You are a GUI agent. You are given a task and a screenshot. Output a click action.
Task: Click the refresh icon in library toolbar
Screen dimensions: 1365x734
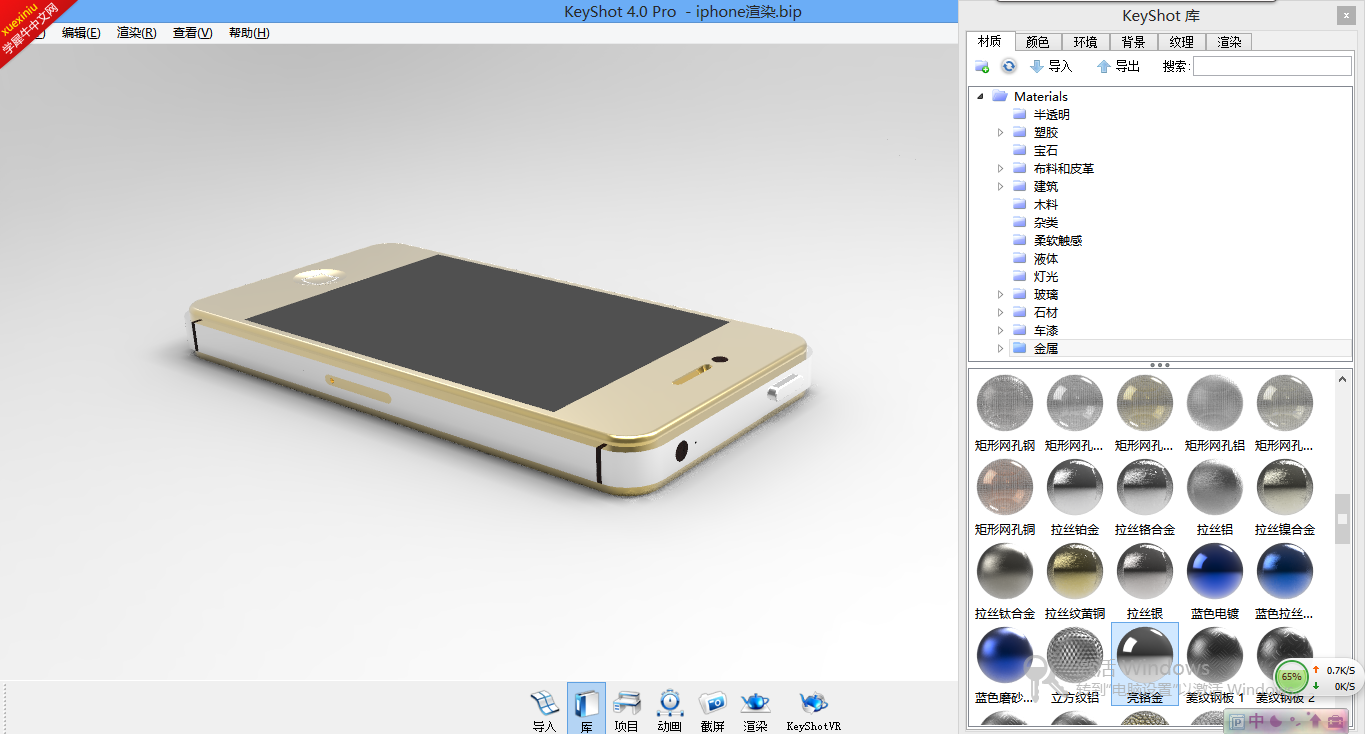click(x=1009, y=66)
